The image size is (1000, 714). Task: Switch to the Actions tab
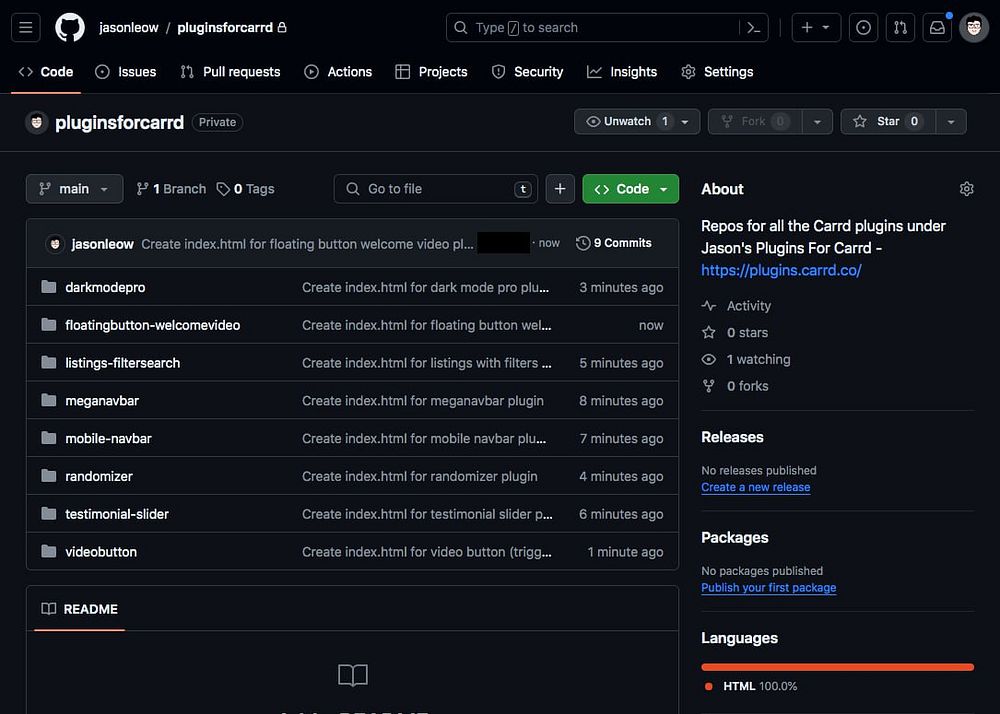point(338,72)
